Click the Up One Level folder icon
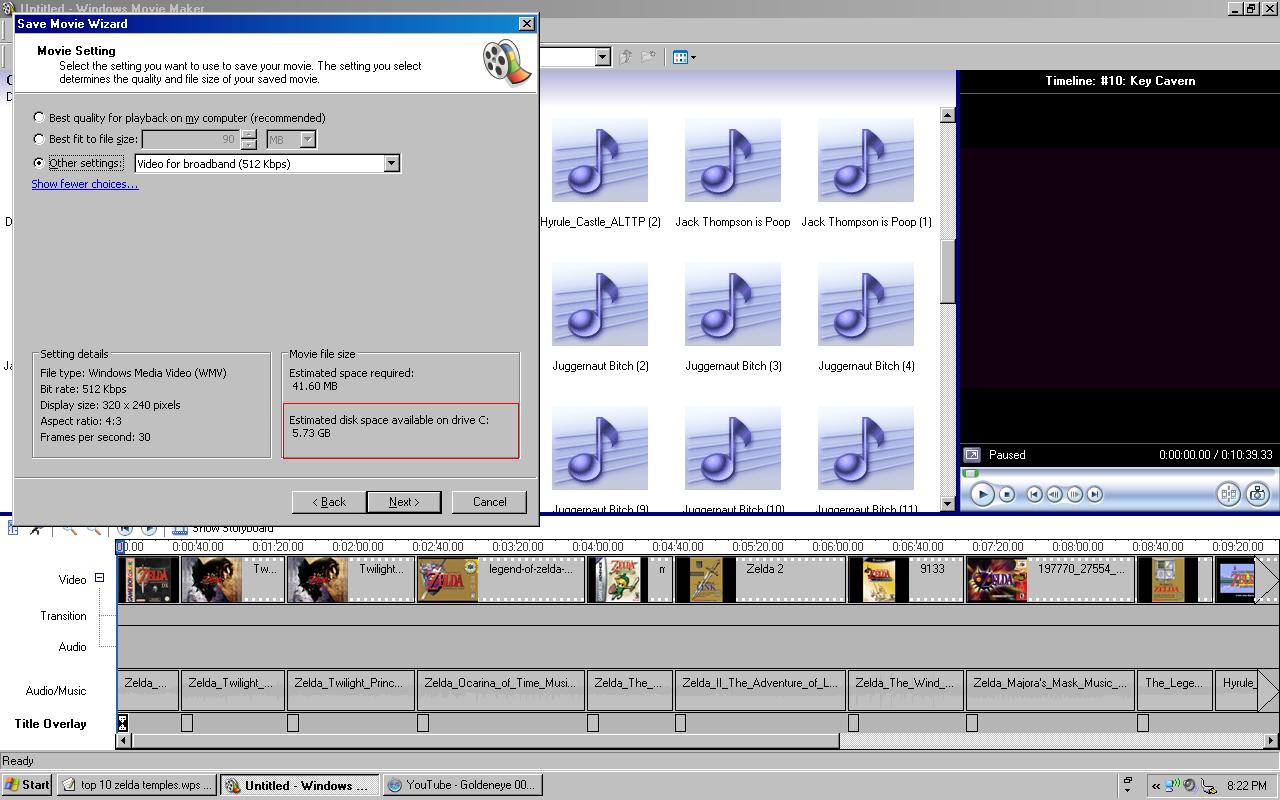1280x800 pixels. point(626,57)
